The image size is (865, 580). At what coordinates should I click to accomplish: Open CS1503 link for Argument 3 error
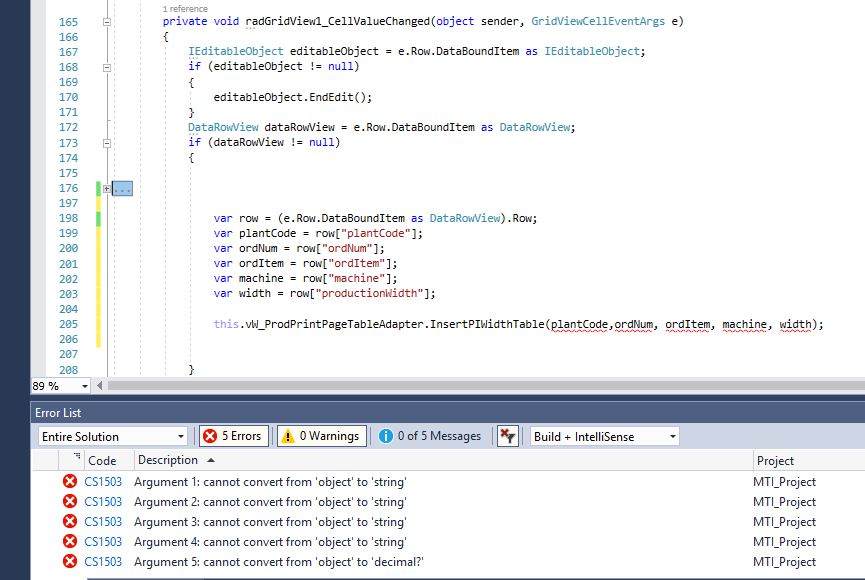coord(103,522)
